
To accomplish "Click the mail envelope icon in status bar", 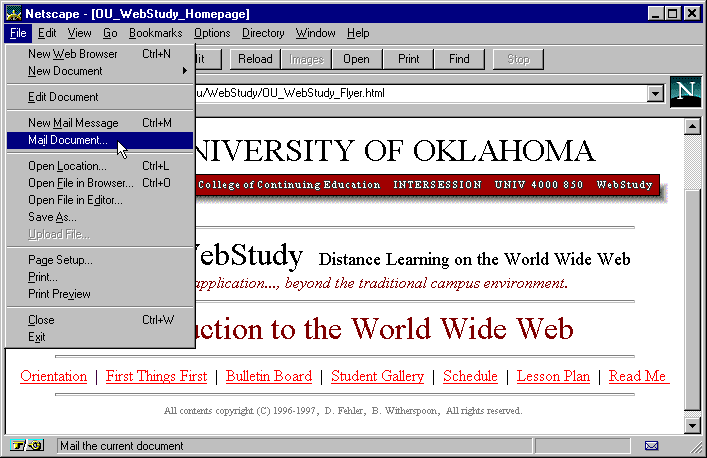I will coord(651,446).
